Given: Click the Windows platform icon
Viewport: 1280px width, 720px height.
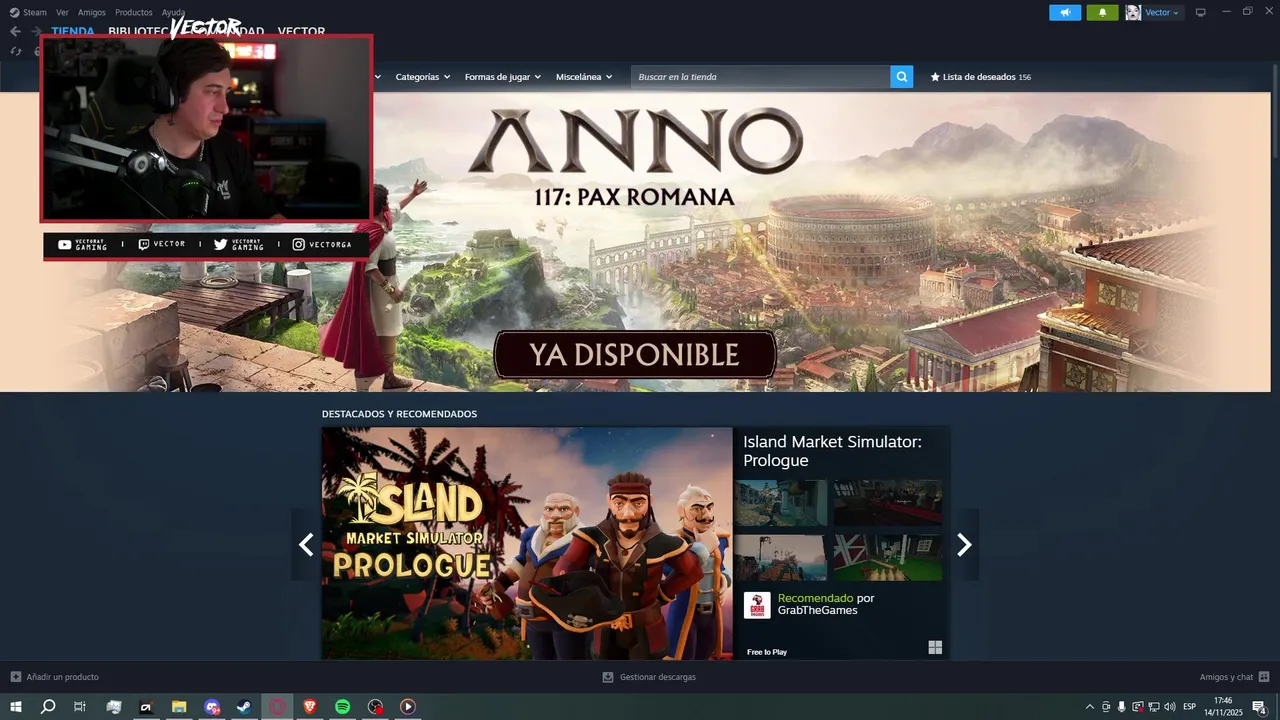Looking at the screenshot, I should pyautogui.click(x=935, y=647).
